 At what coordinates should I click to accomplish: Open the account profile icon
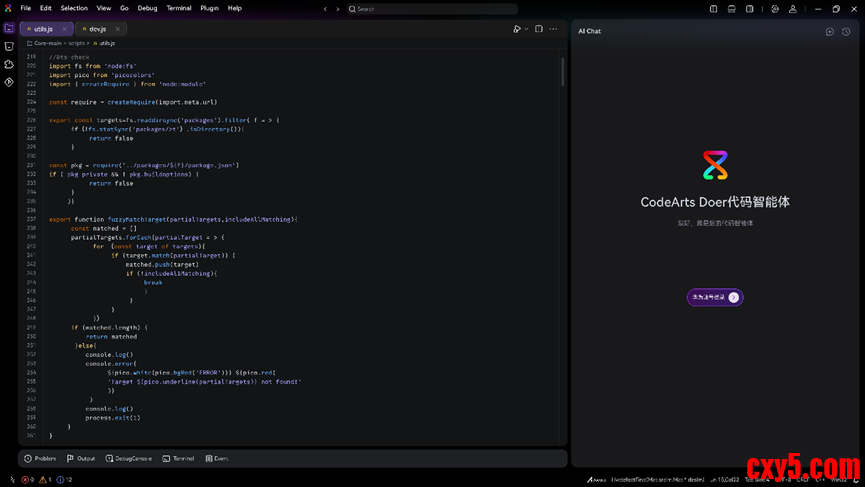(x=793, y=9)
